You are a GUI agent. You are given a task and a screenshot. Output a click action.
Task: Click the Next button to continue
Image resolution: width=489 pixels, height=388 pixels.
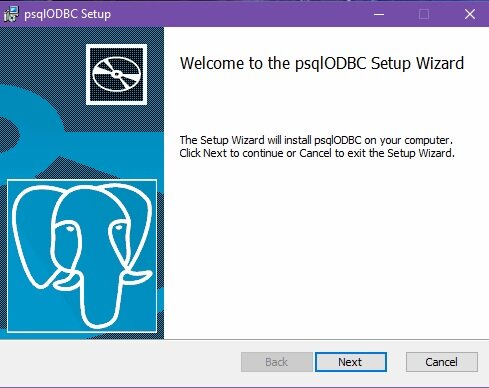coord(351,362)
